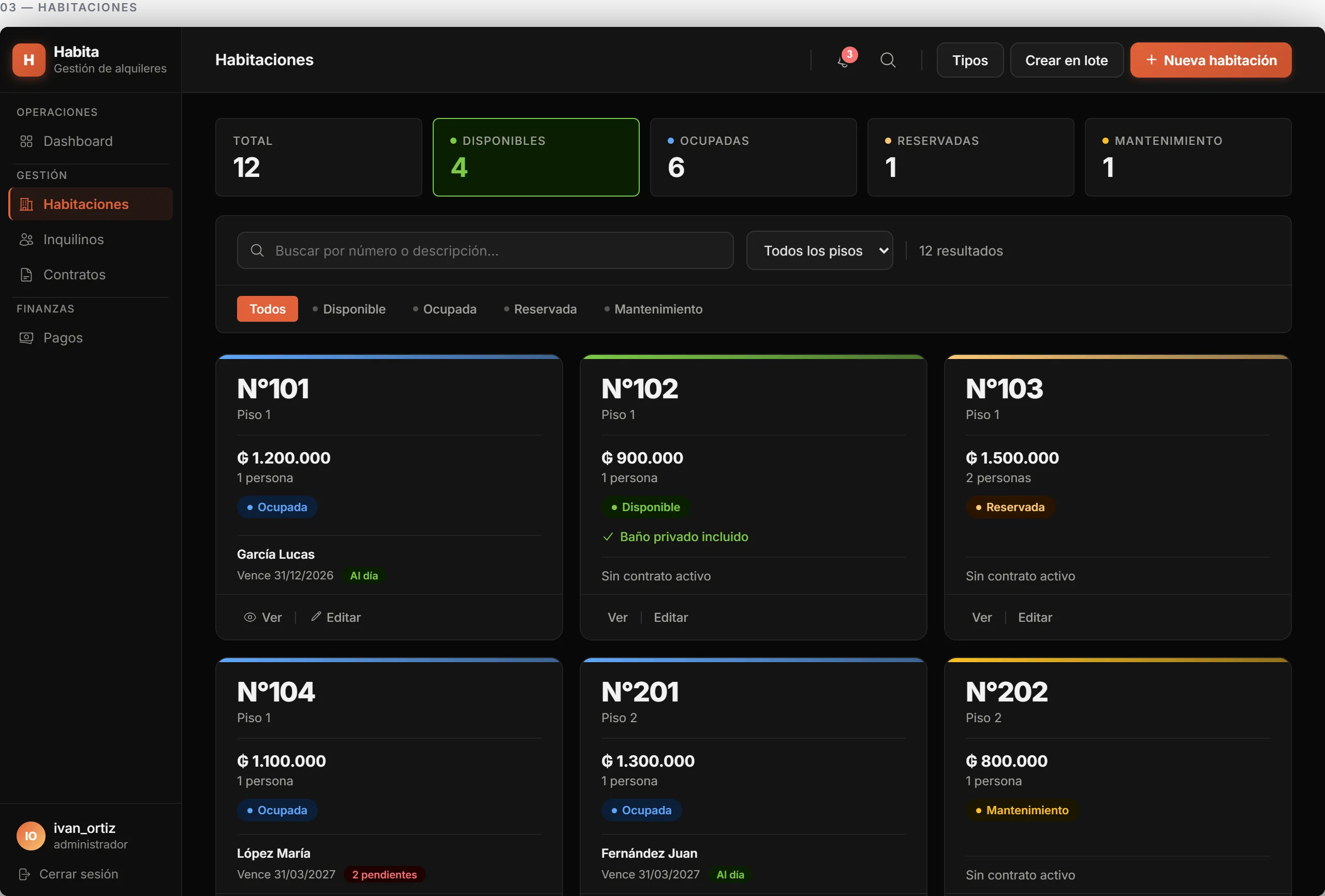
Task: Click the pencil icon on room 101
Action: (x=316, y=617)
